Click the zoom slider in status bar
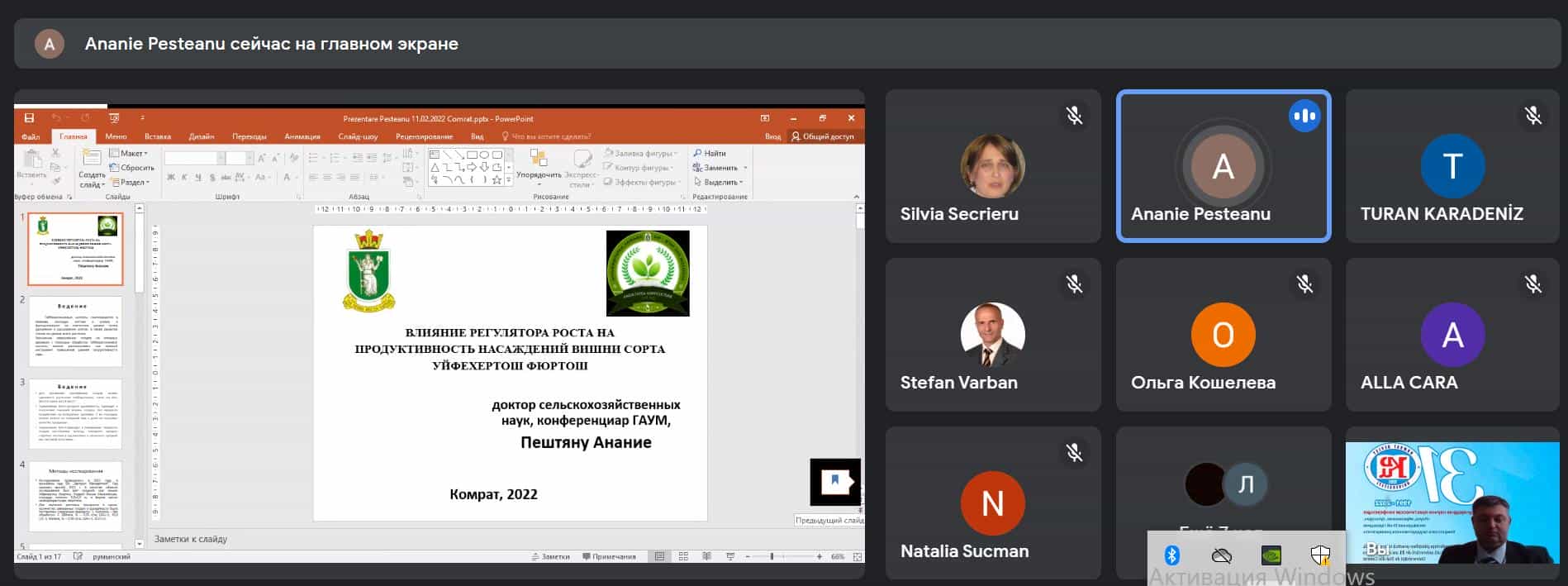Image resolution: width=1568 pixels, height=586 pixels. click(772, 556)
